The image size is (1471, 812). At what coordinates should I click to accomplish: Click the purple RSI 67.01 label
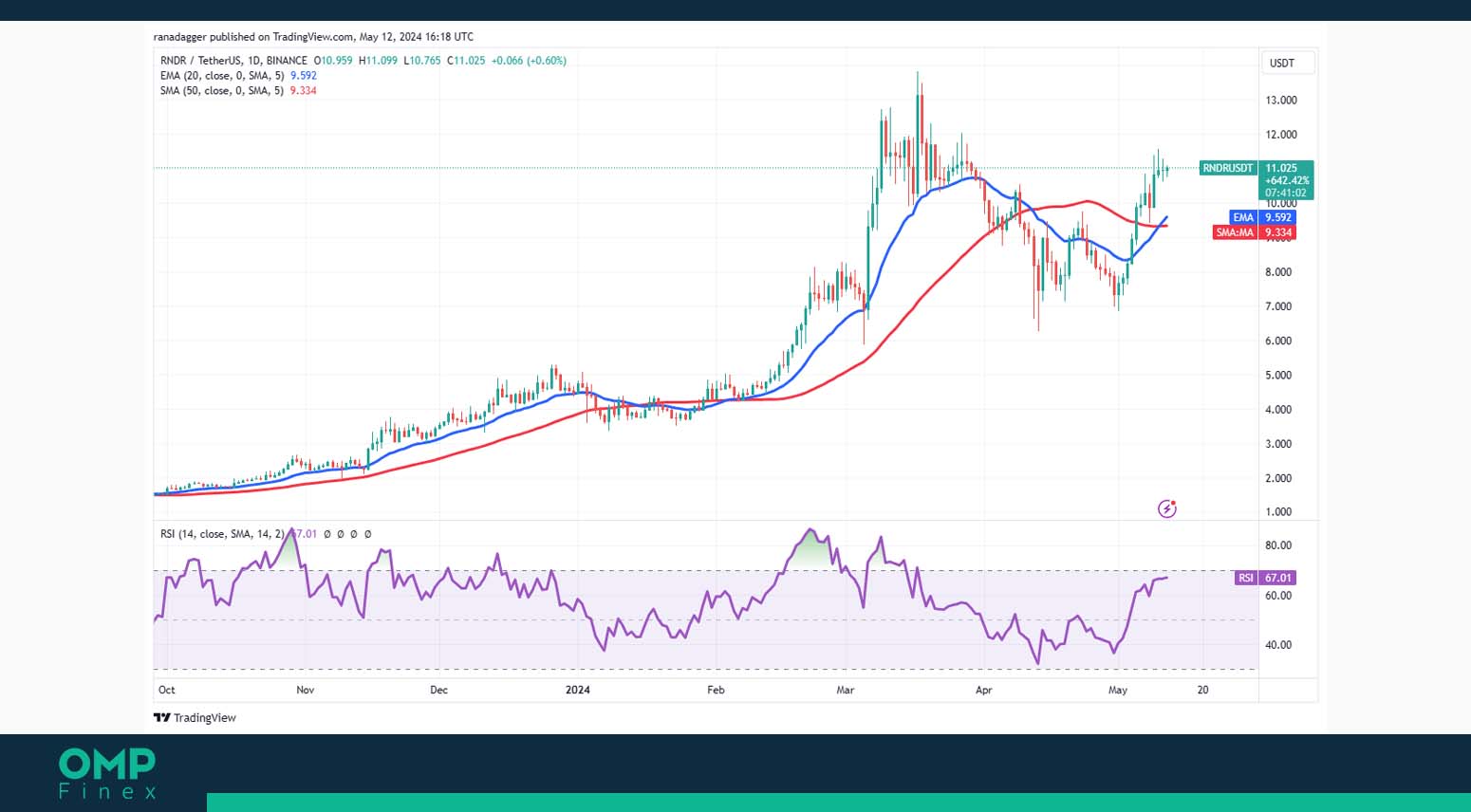pos(1265,578)
